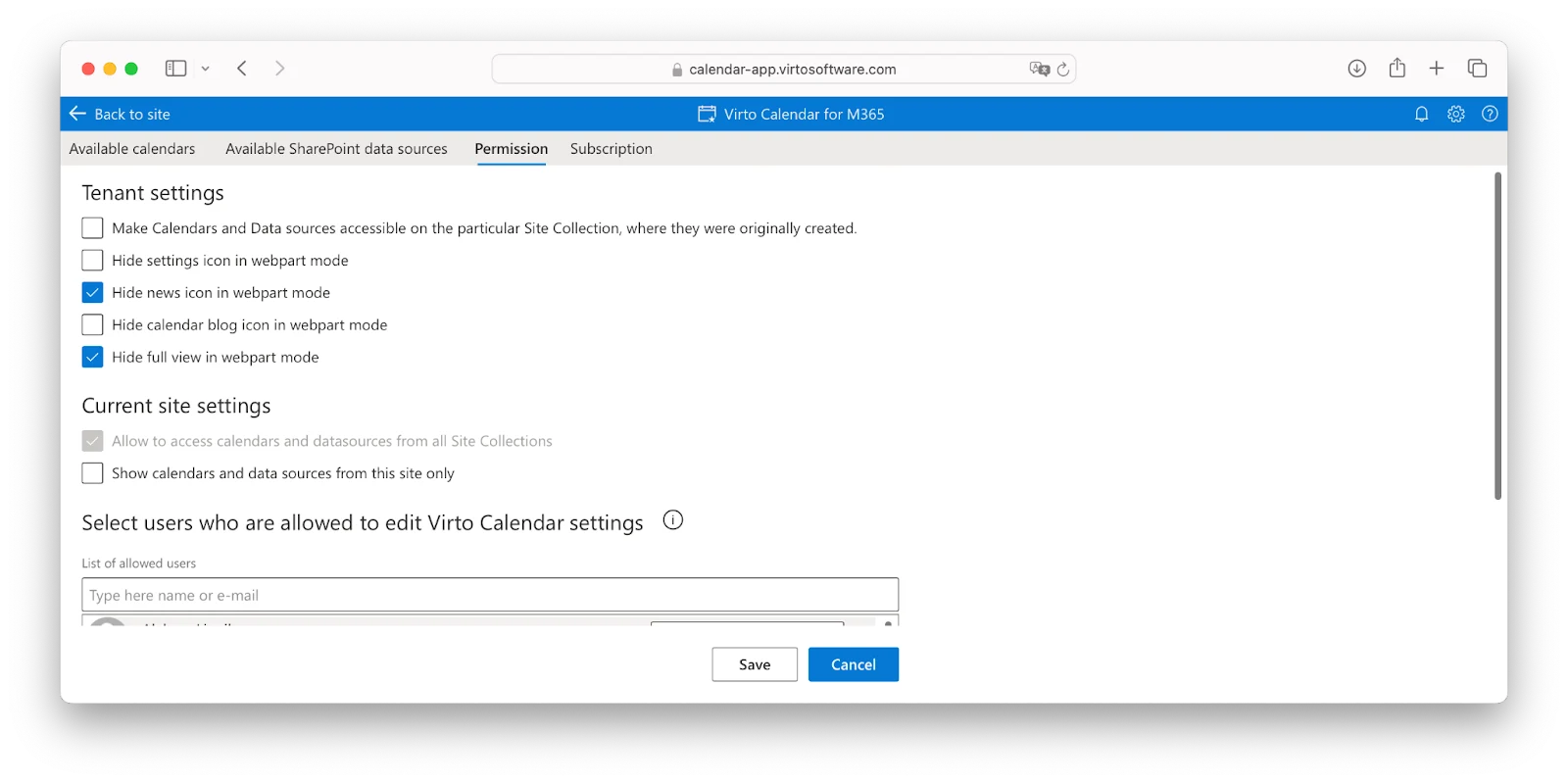
Task: Click the Back to site arrow icon
Action: point(78,114)
